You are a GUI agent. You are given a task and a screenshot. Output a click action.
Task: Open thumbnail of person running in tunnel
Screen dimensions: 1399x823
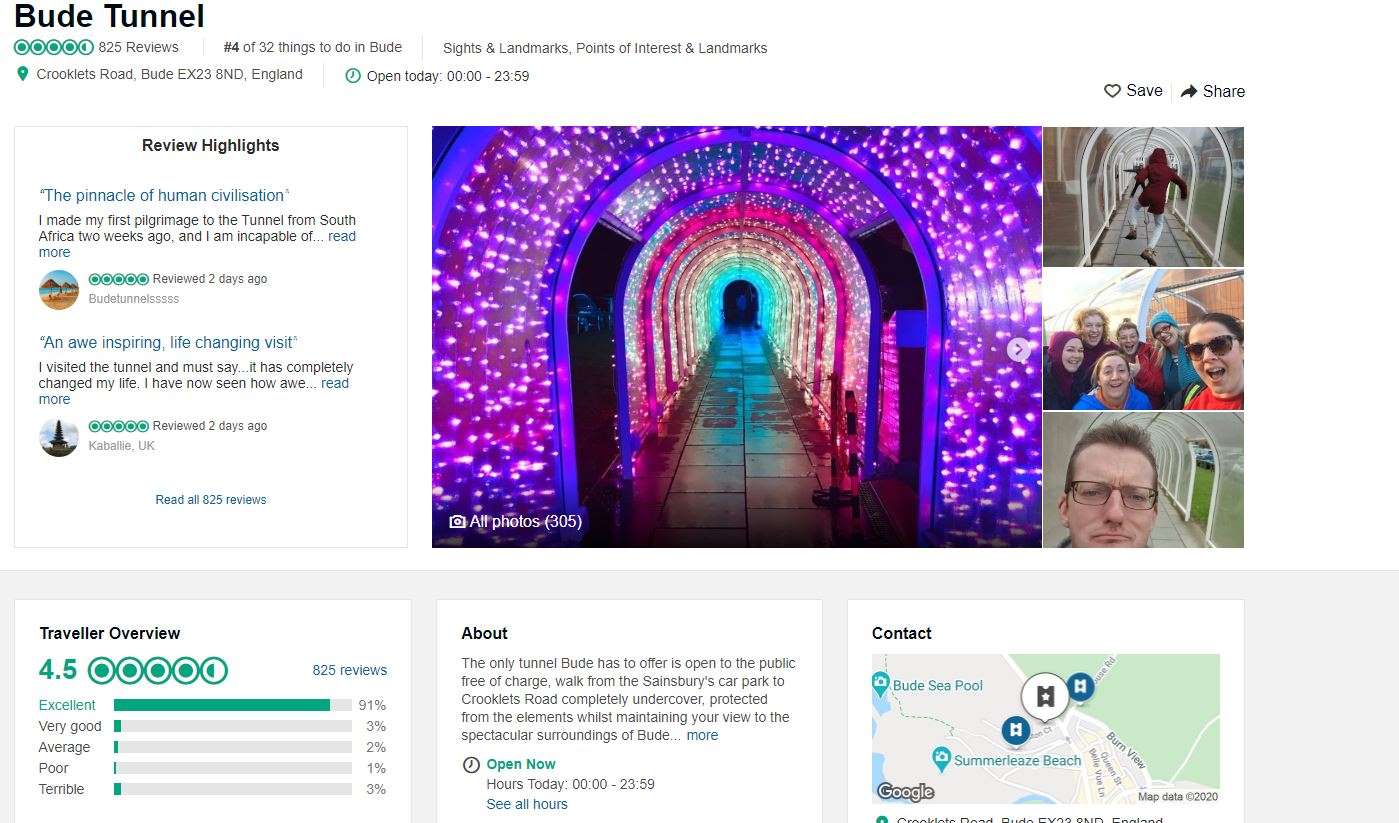(1144, 197)
